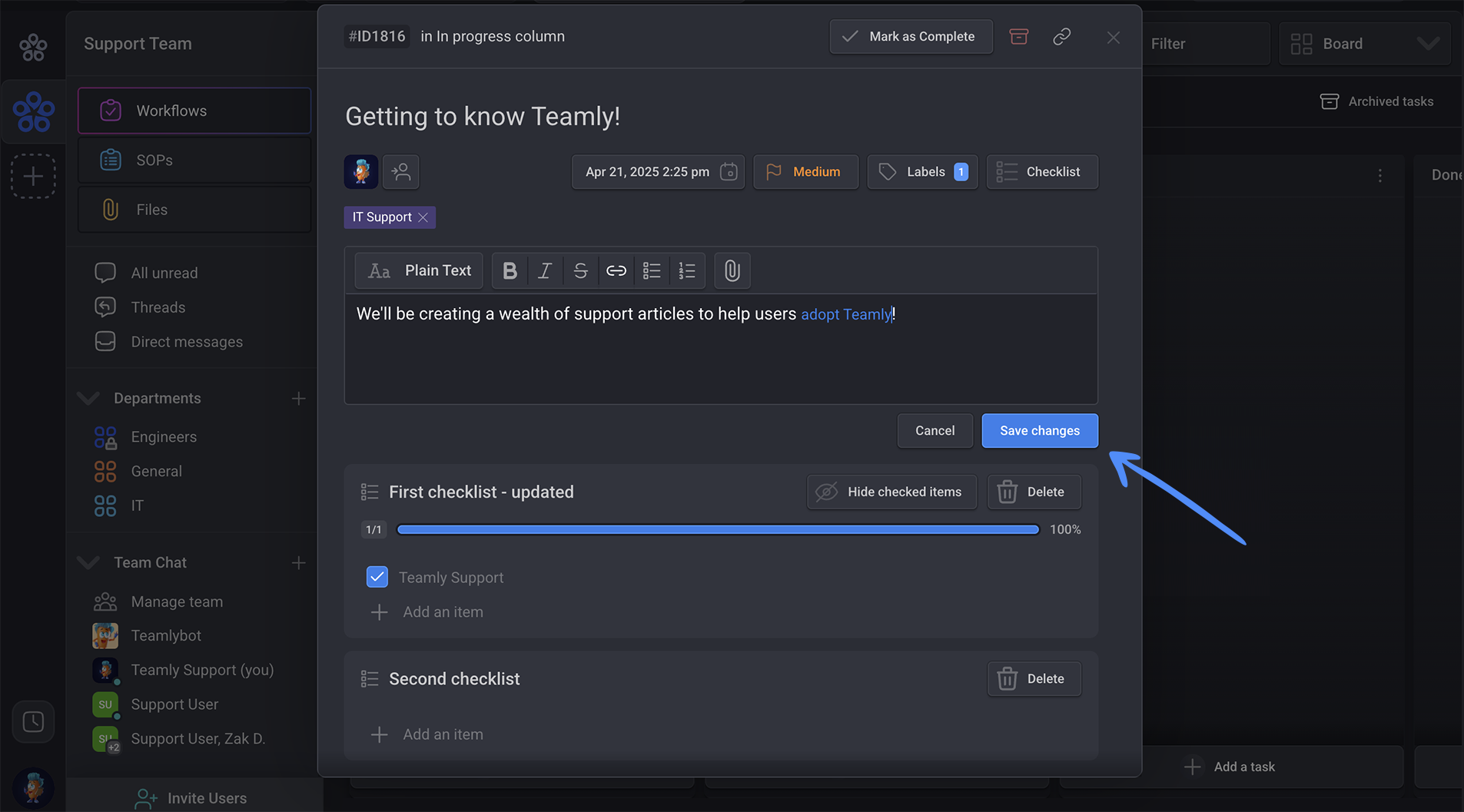Click the adopt Teamly link text

coord(845,314)
